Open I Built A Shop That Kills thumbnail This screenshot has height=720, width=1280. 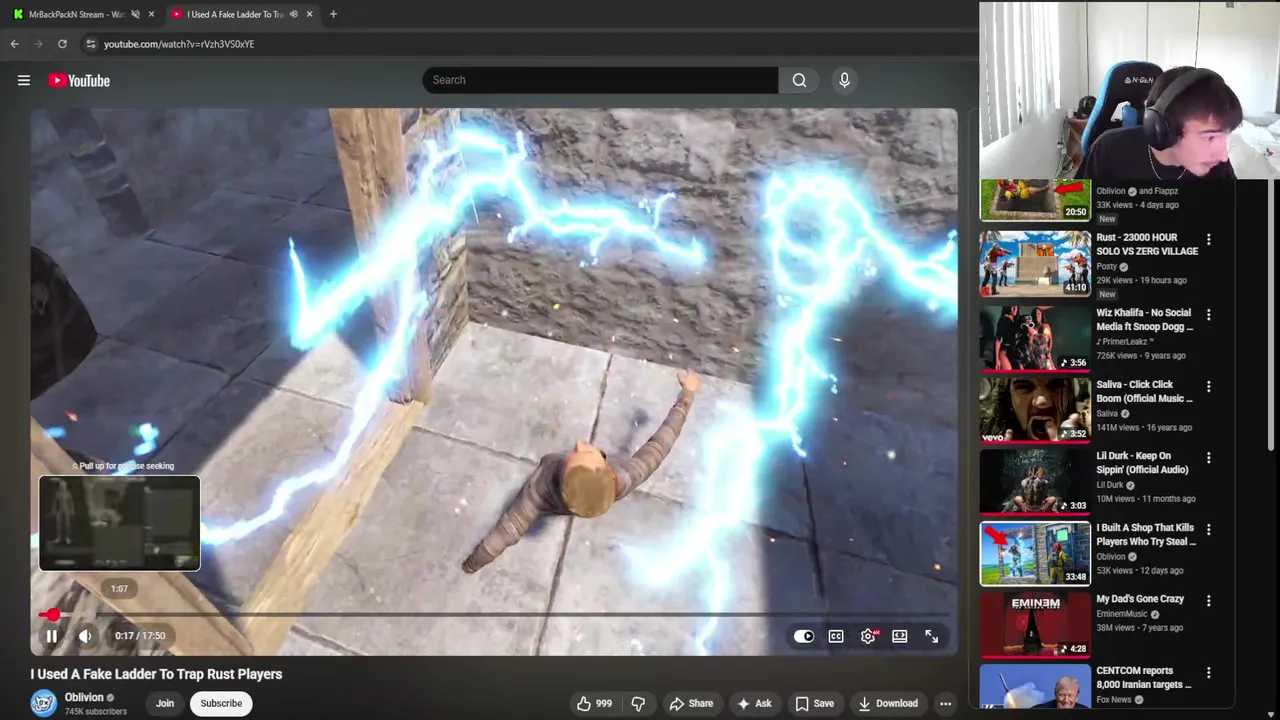click(x=1035, y=553)
